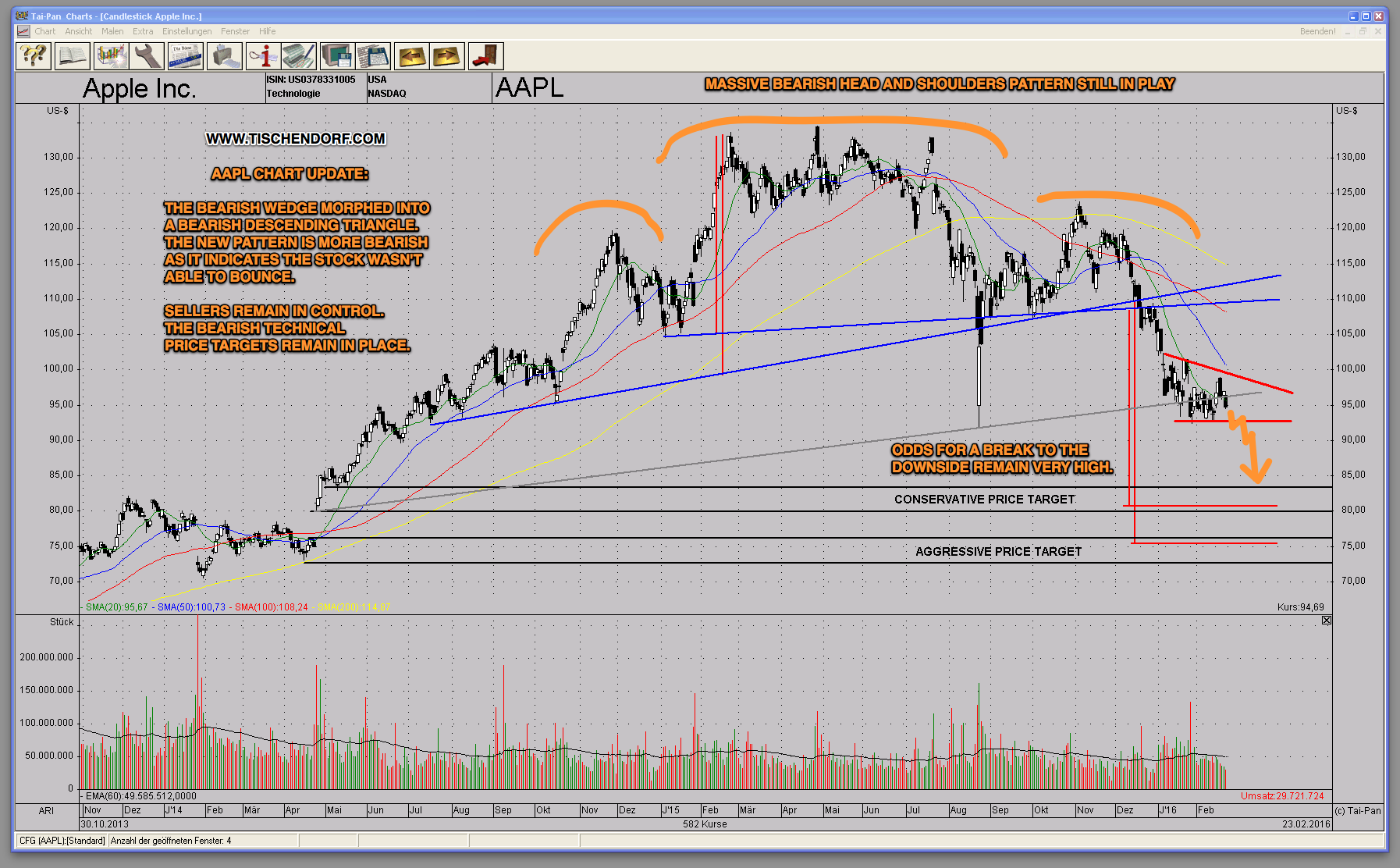Viewport: 1400px width, 868px height.
Task: Close the volume panel with X box
Action: point(1326,621)
